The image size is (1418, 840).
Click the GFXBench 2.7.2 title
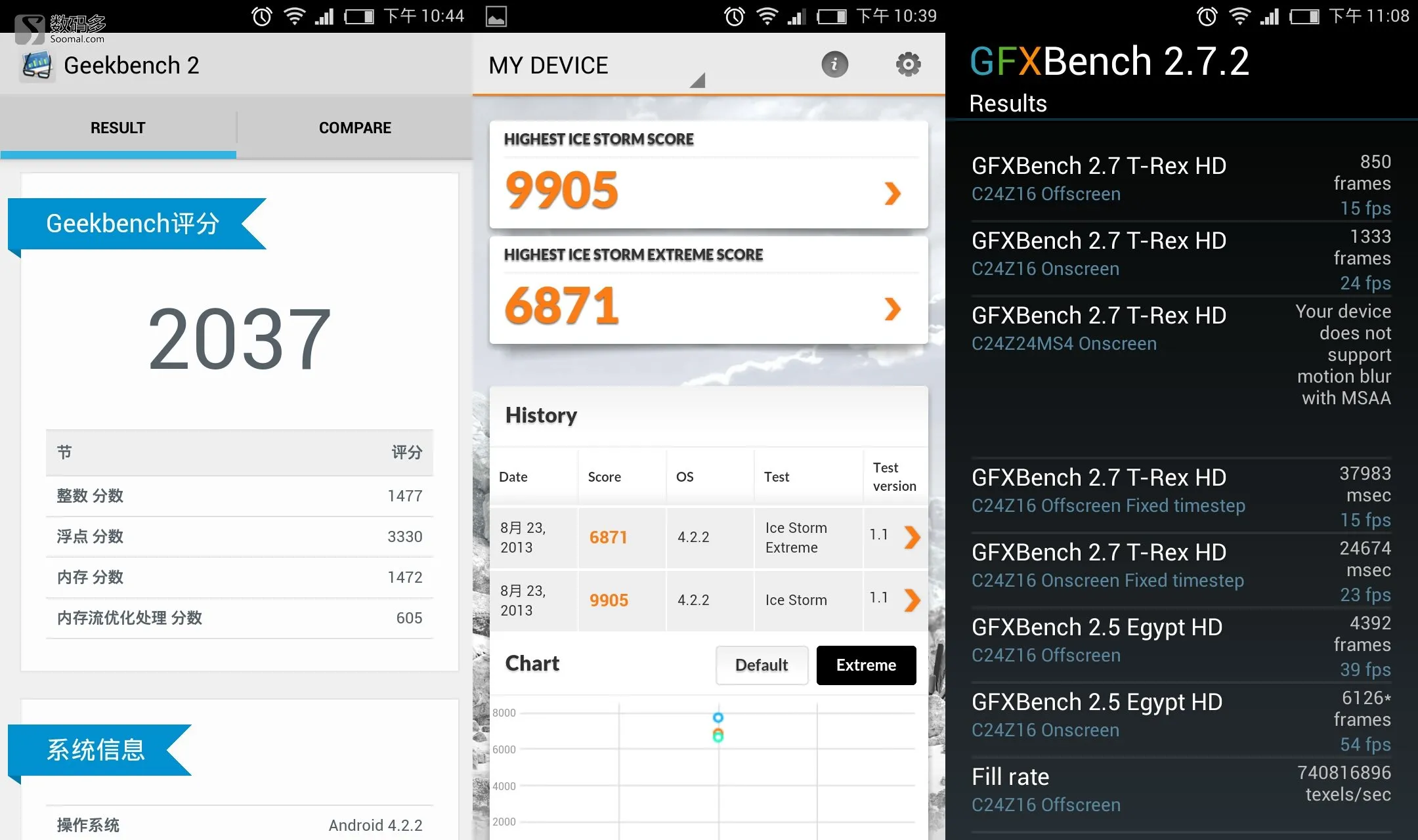[x=1109, y=62]
